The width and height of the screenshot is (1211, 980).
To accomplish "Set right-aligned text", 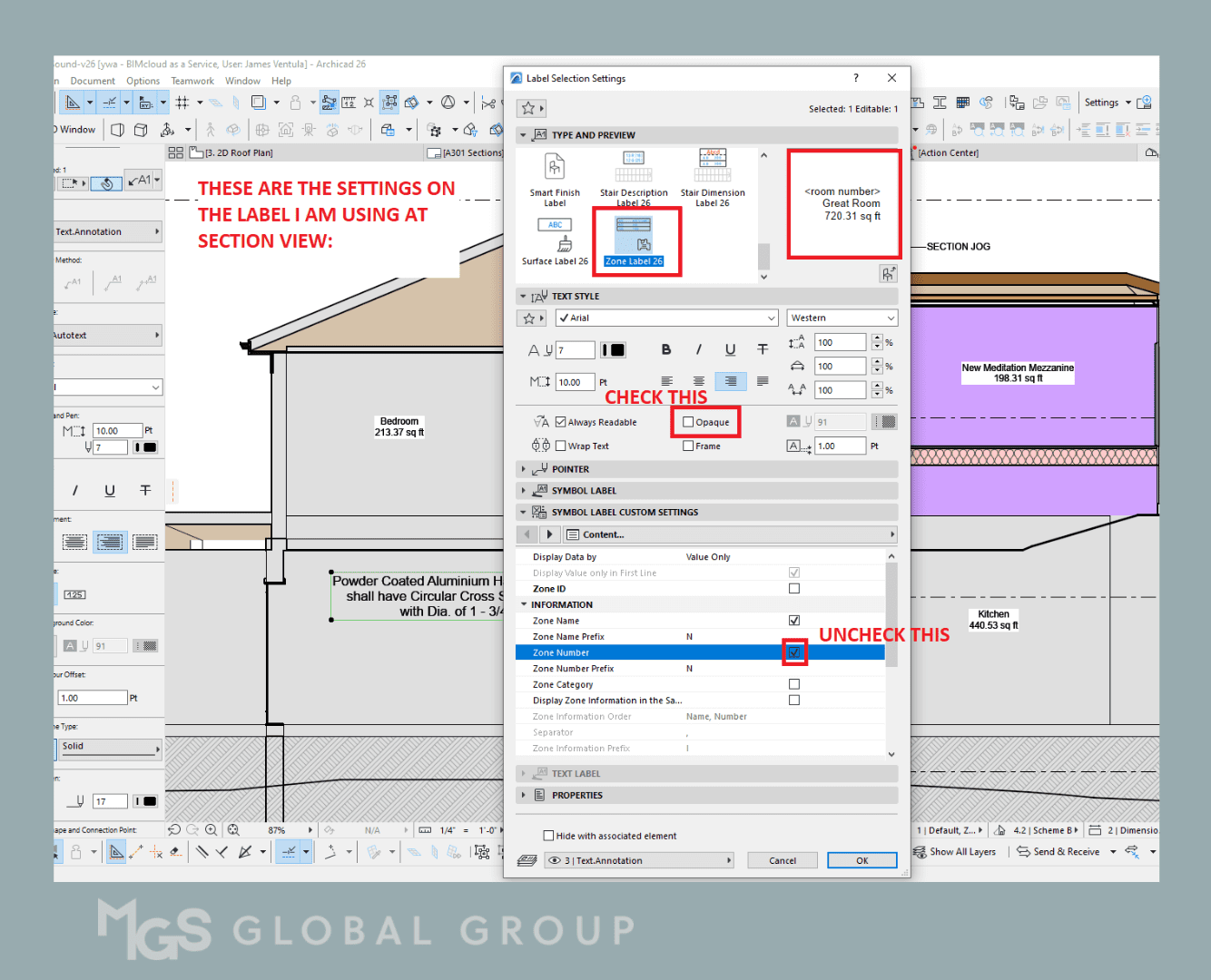I will (730, 381).
